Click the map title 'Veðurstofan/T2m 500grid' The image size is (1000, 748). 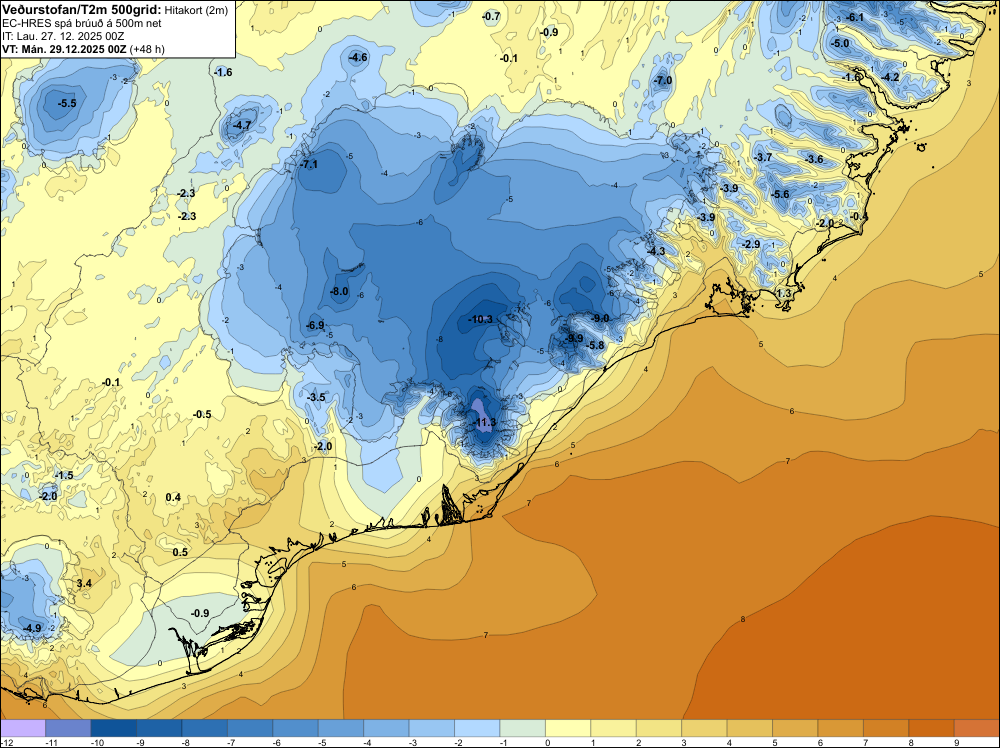coord(81,10)
